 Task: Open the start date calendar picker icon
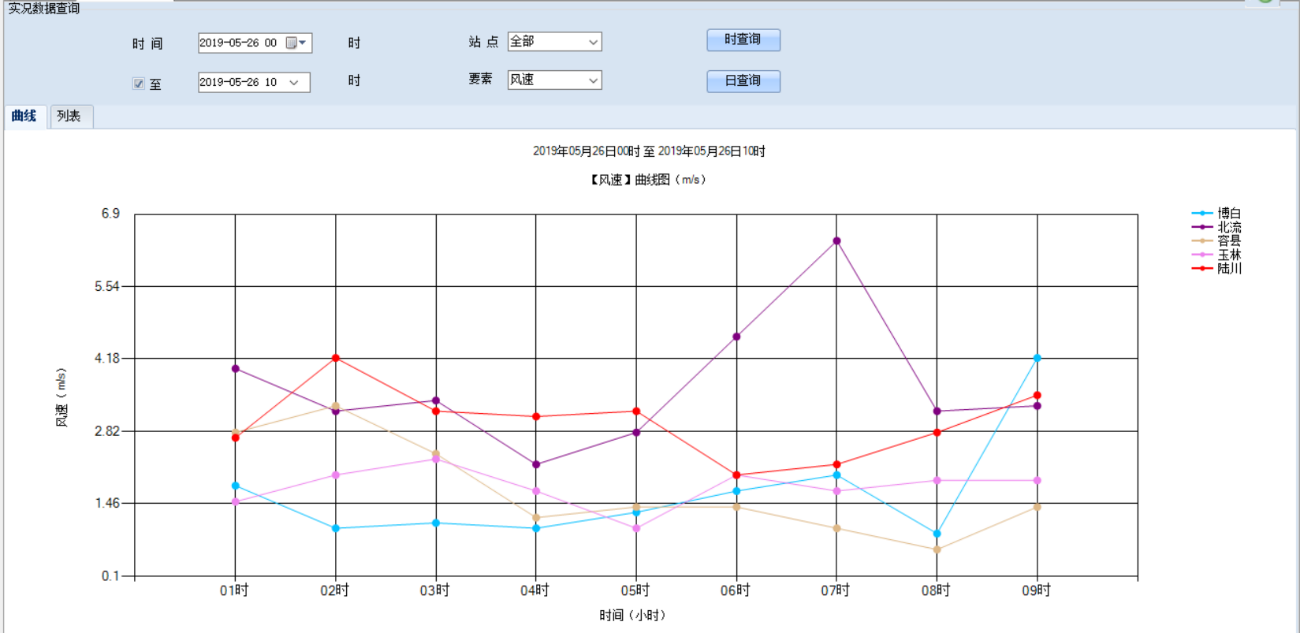click(292, 43)
